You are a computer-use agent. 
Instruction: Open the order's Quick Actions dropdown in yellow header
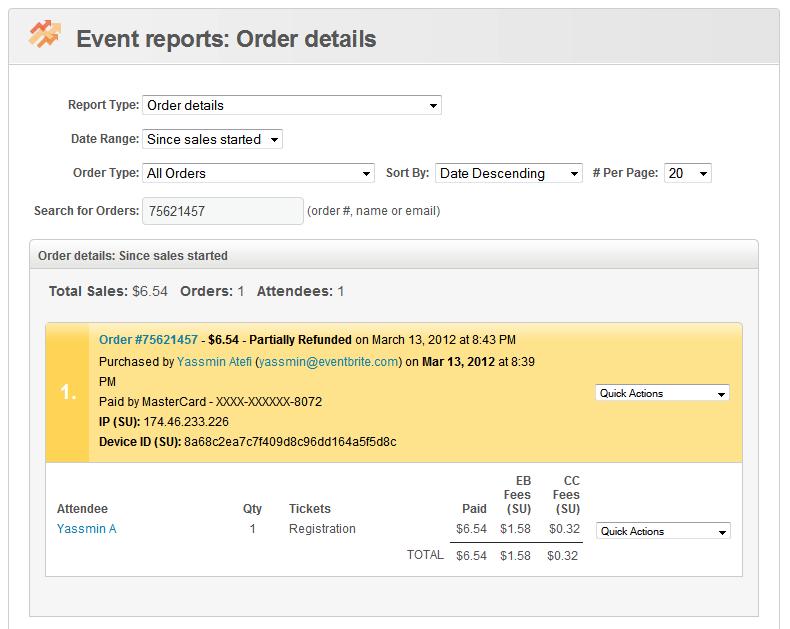coord(662,393)
